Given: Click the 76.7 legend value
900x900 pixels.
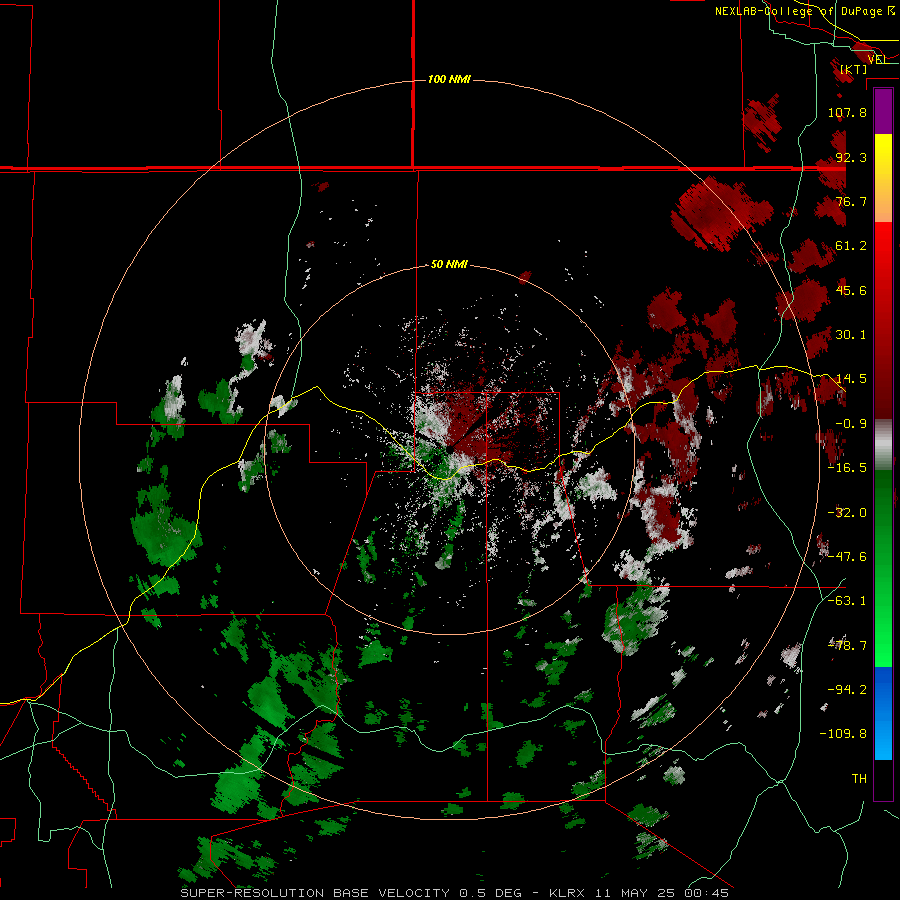Looking at the screenshot, I should point(851,201).
